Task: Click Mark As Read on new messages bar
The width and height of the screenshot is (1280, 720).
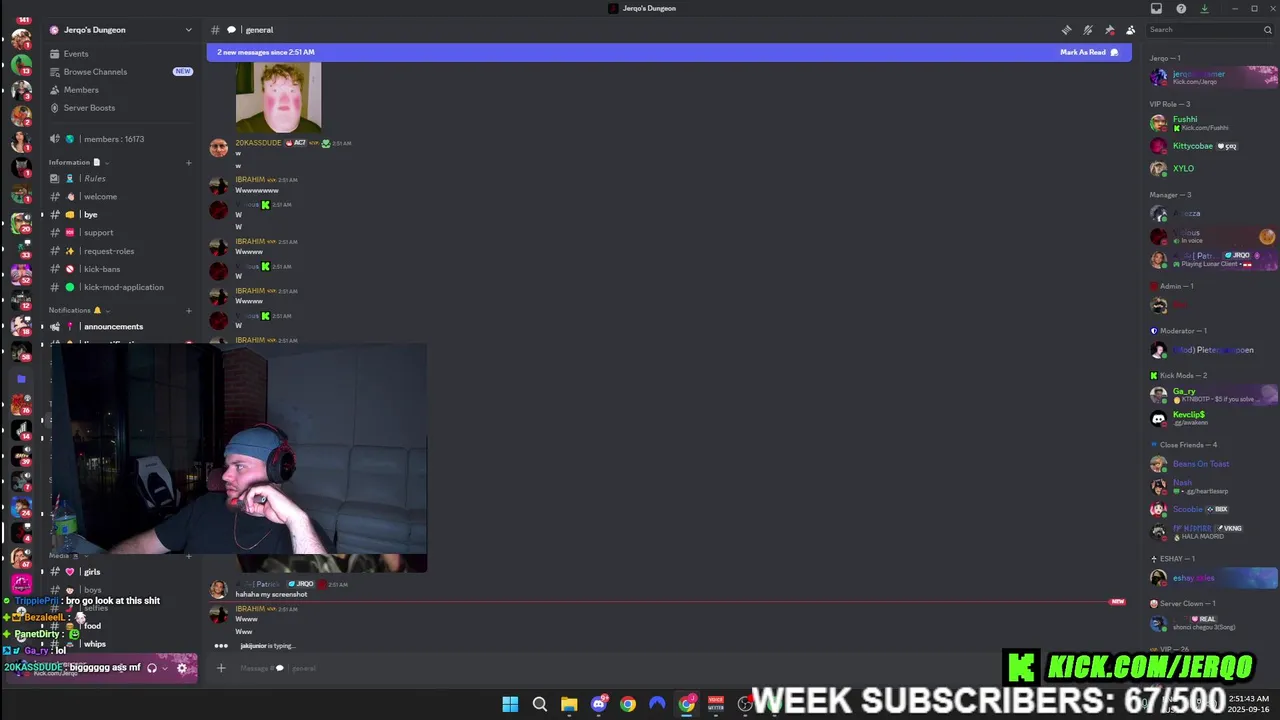Action: pos(1089,52)
